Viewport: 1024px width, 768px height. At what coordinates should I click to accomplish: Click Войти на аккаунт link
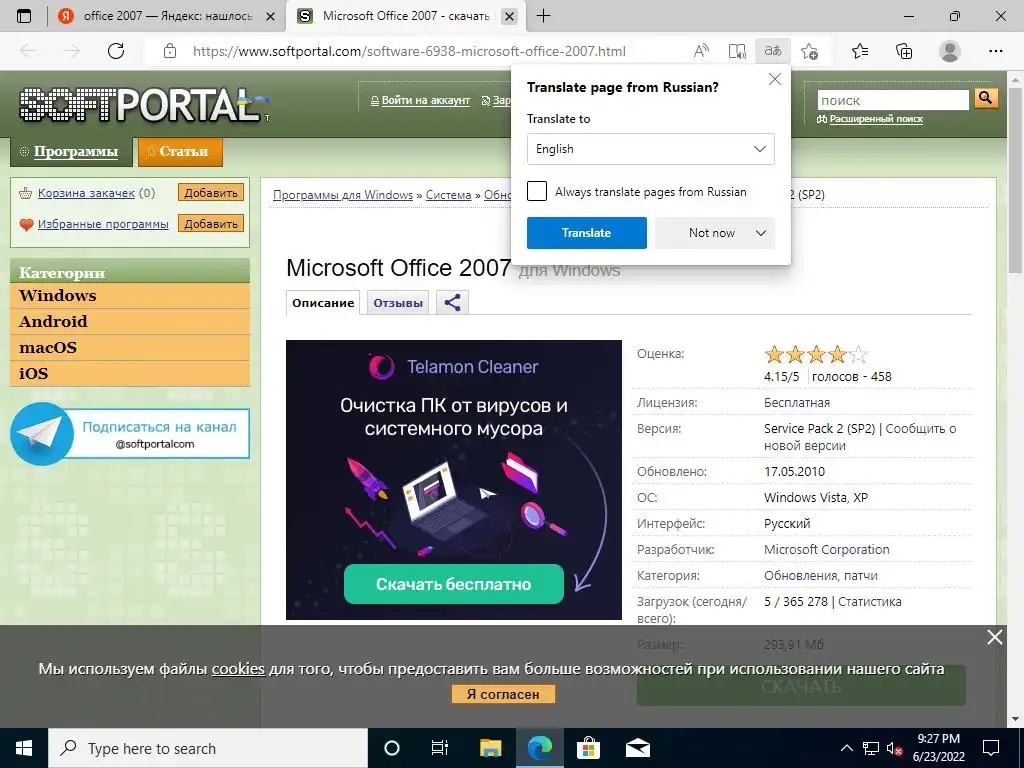point(425,101)
